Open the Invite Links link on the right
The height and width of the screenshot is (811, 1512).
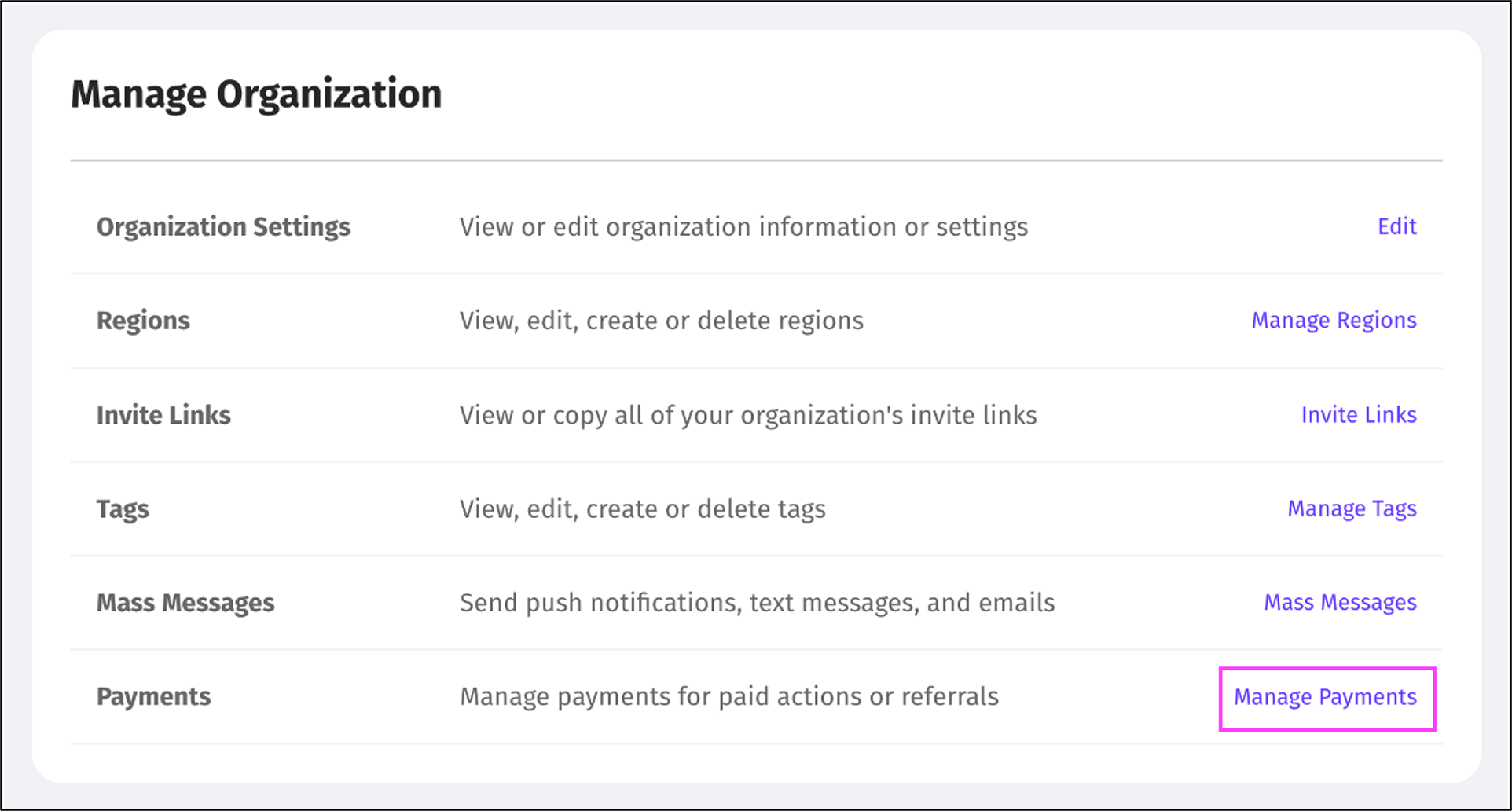(x=1359, y=415)
